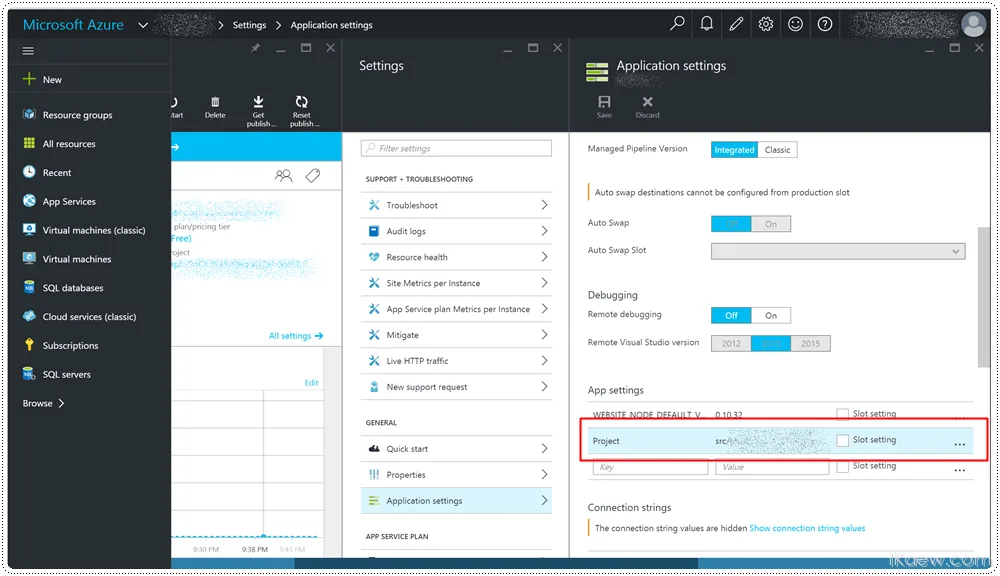Open Project row ellipsis menu

(959, 442)
